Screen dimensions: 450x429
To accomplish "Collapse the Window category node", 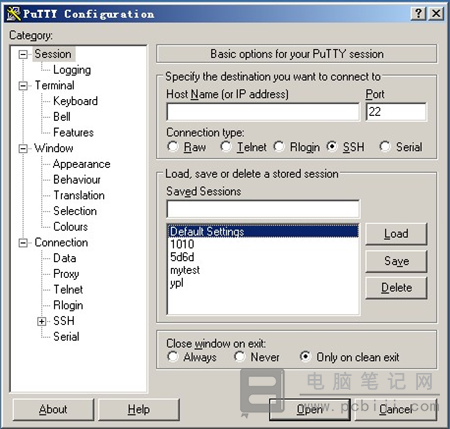I will [x=23, y=148].
